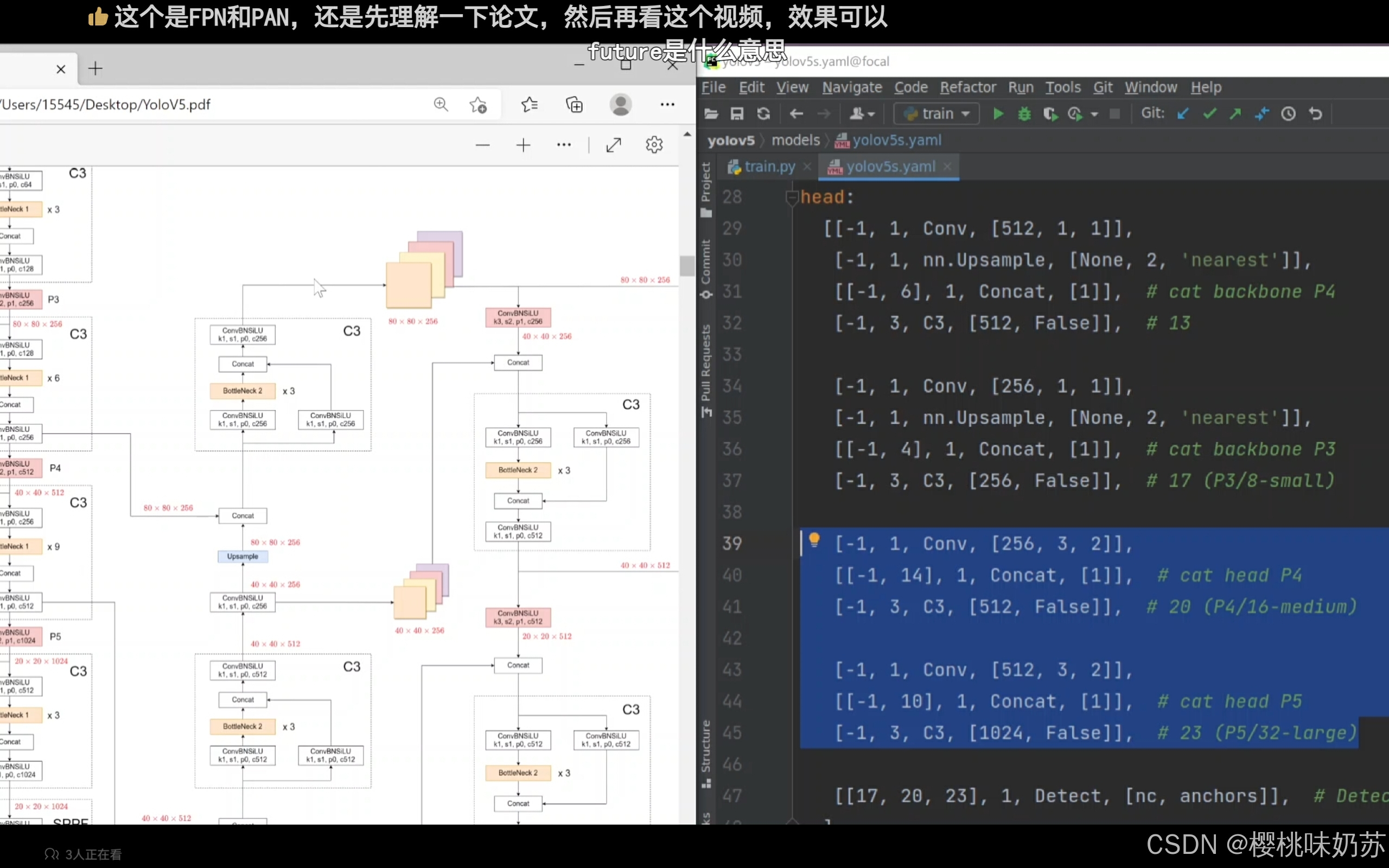Click the PDF vertical scrollbar thumb

(x=687, y=266)
